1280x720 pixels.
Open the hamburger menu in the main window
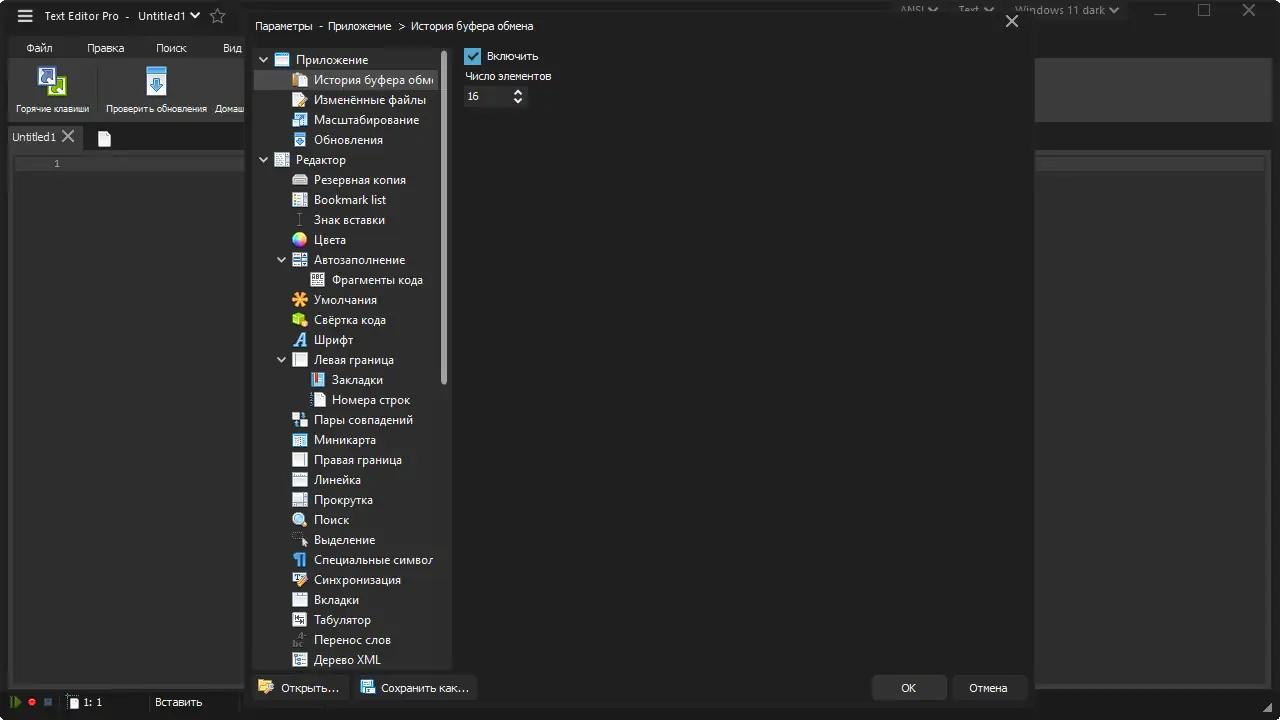pyautogui.click(x=25, y=16)
